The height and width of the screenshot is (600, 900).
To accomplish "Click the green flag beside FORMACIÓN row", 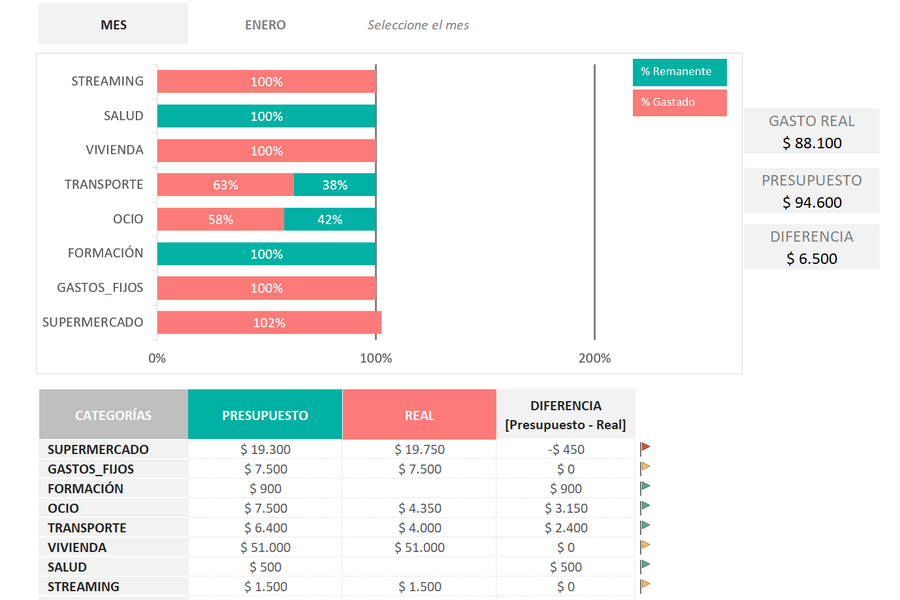I will tap(645, 488).
